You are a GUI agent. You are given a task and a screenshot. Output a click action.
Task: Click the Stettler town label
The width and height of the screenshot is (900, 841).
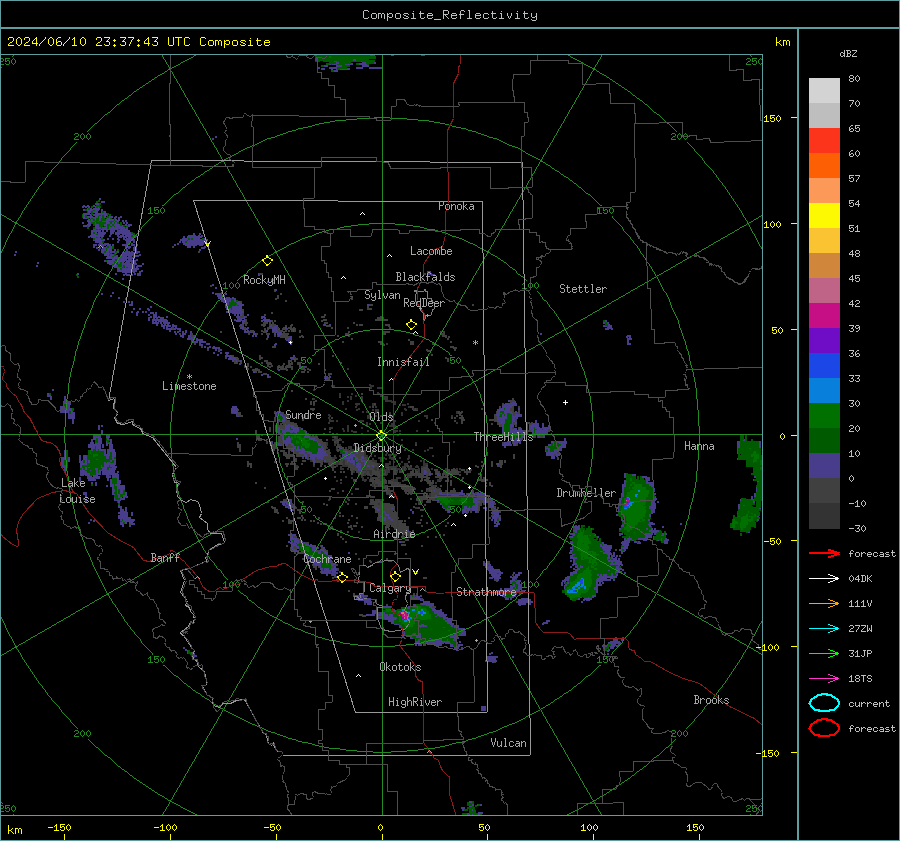(583, 289)
